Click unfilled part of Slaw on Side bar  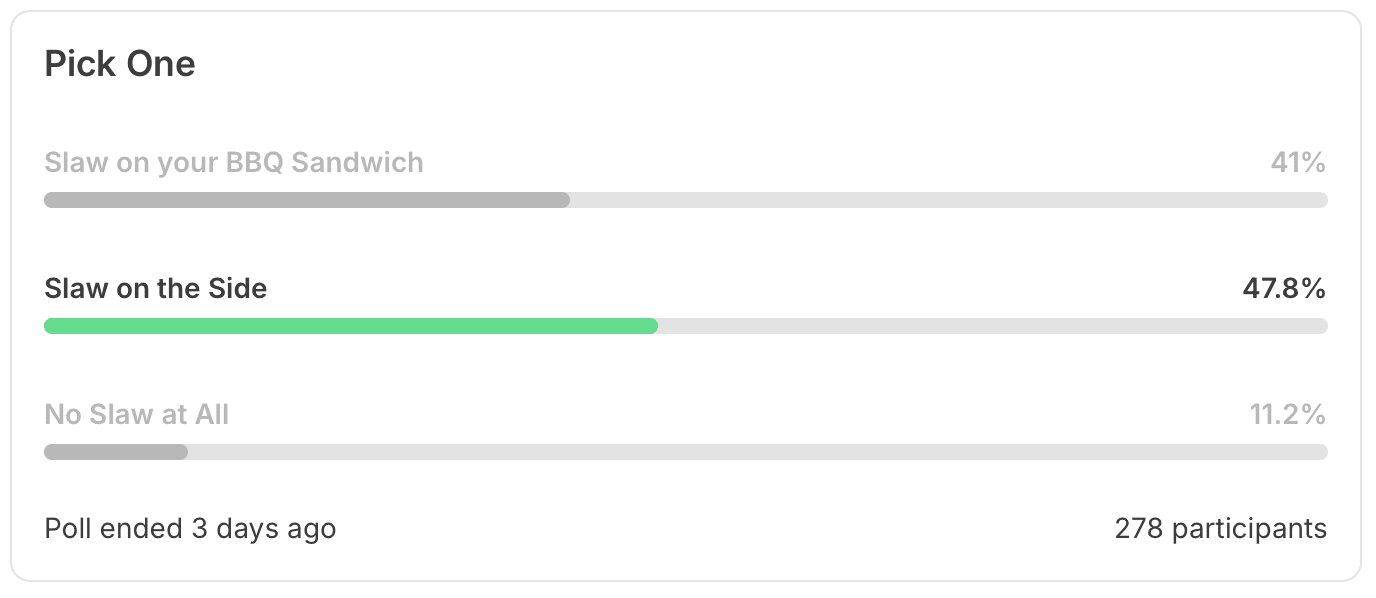coord(992,326)
